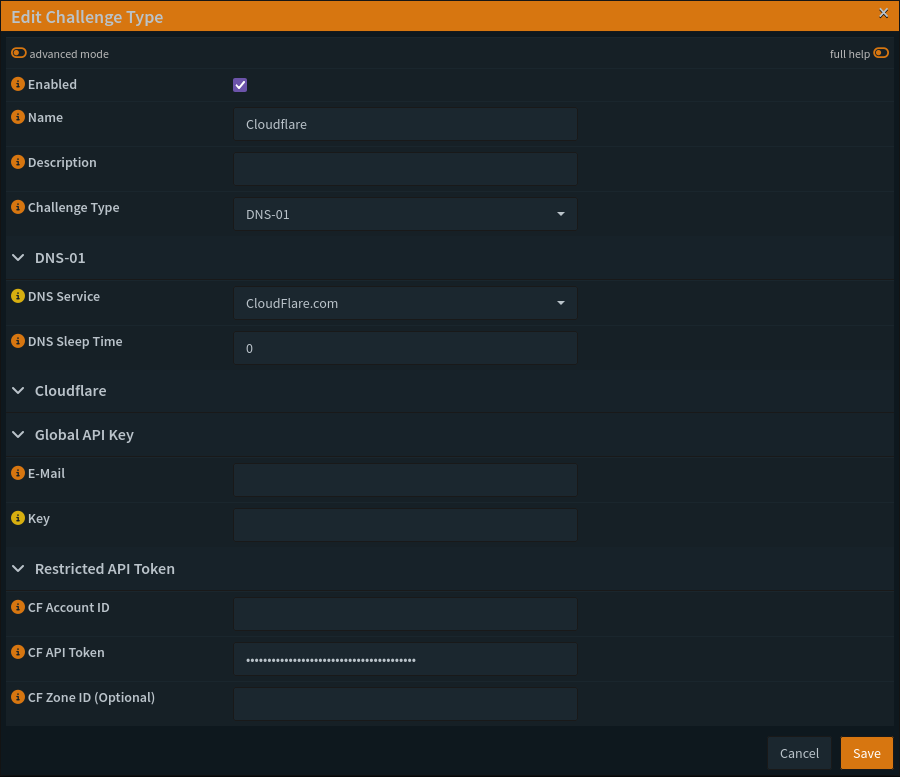
Task: Collapse the Restricted API Token section
Action: tap(18, 568)
